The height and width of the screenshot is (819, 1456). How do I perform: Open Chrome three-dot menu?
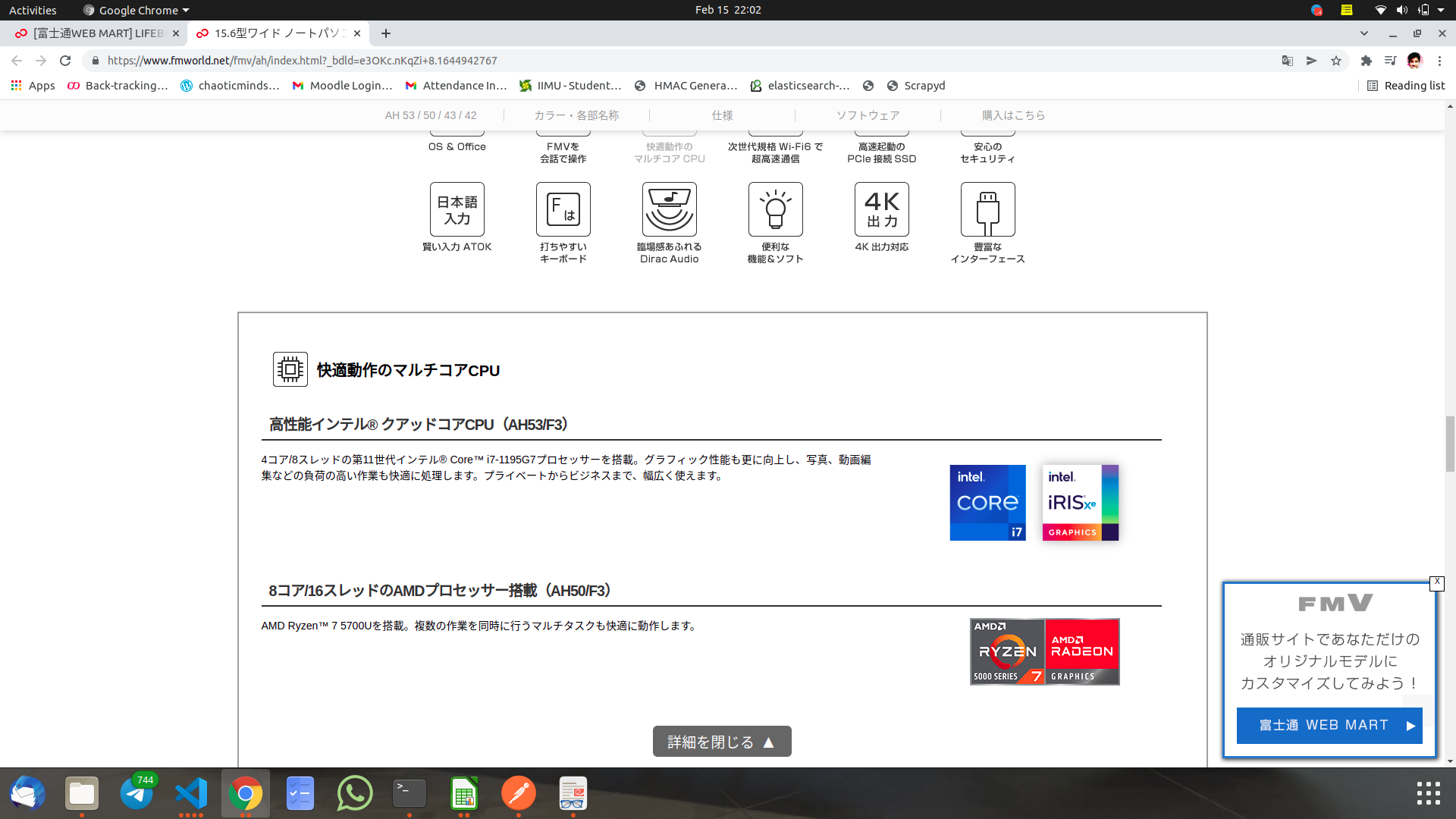click(x=1439, y=61)
